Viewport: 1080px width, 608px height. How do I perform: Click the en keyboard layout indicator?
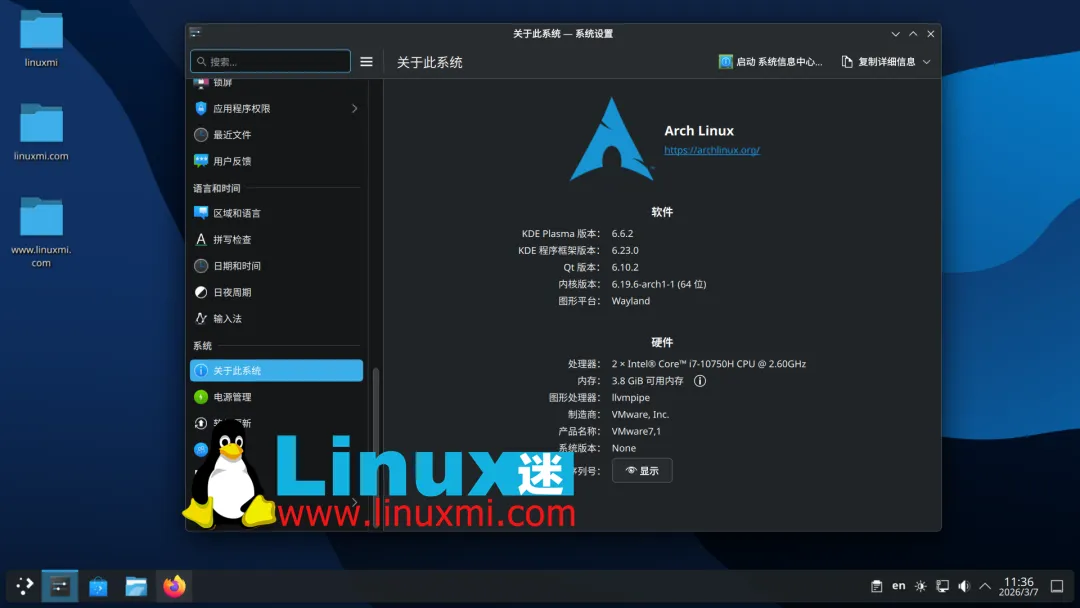(x=898, y=586)
